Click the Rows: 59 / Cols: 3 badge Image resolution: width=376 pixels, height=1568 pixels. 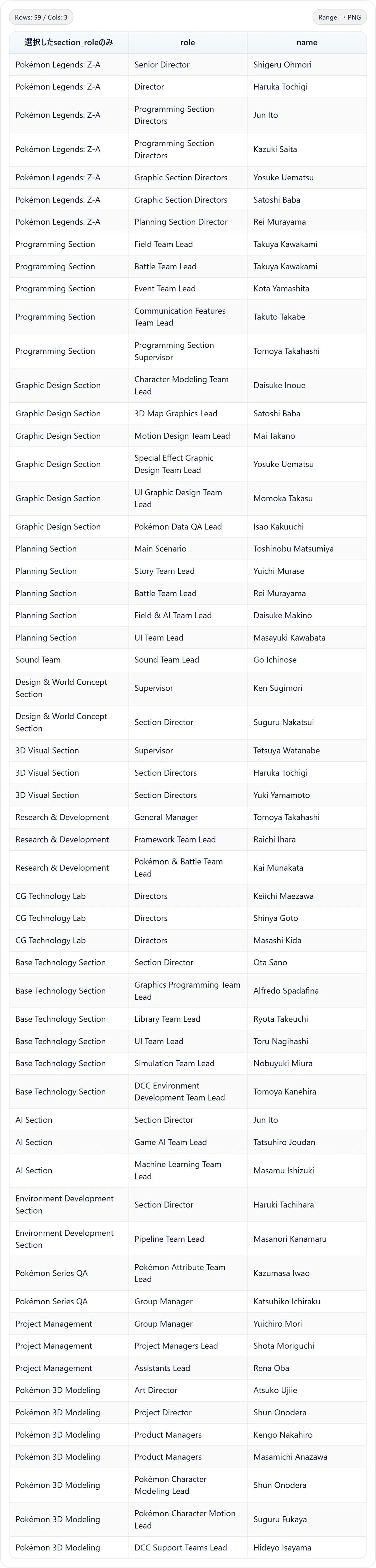[x=41, y=17]
